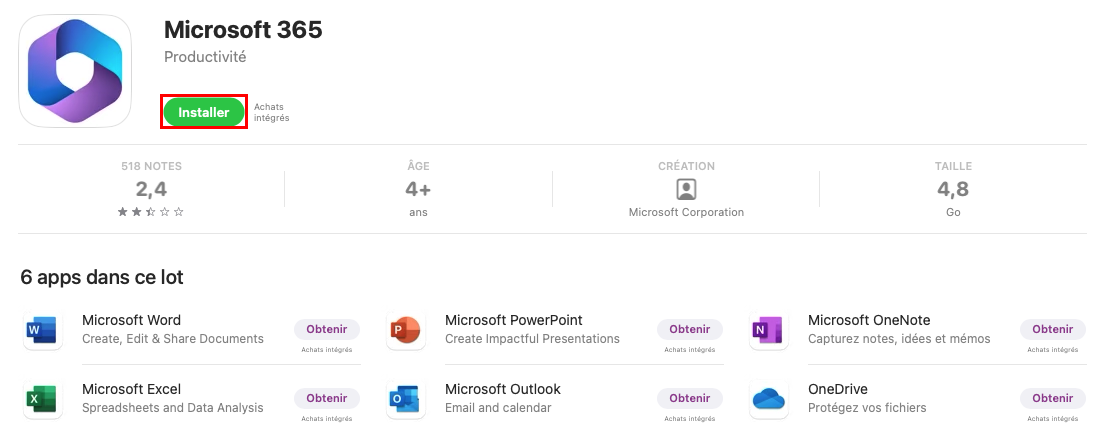Click the 4,8 size value
This screenshot has height=434, width=1107.
953,189
